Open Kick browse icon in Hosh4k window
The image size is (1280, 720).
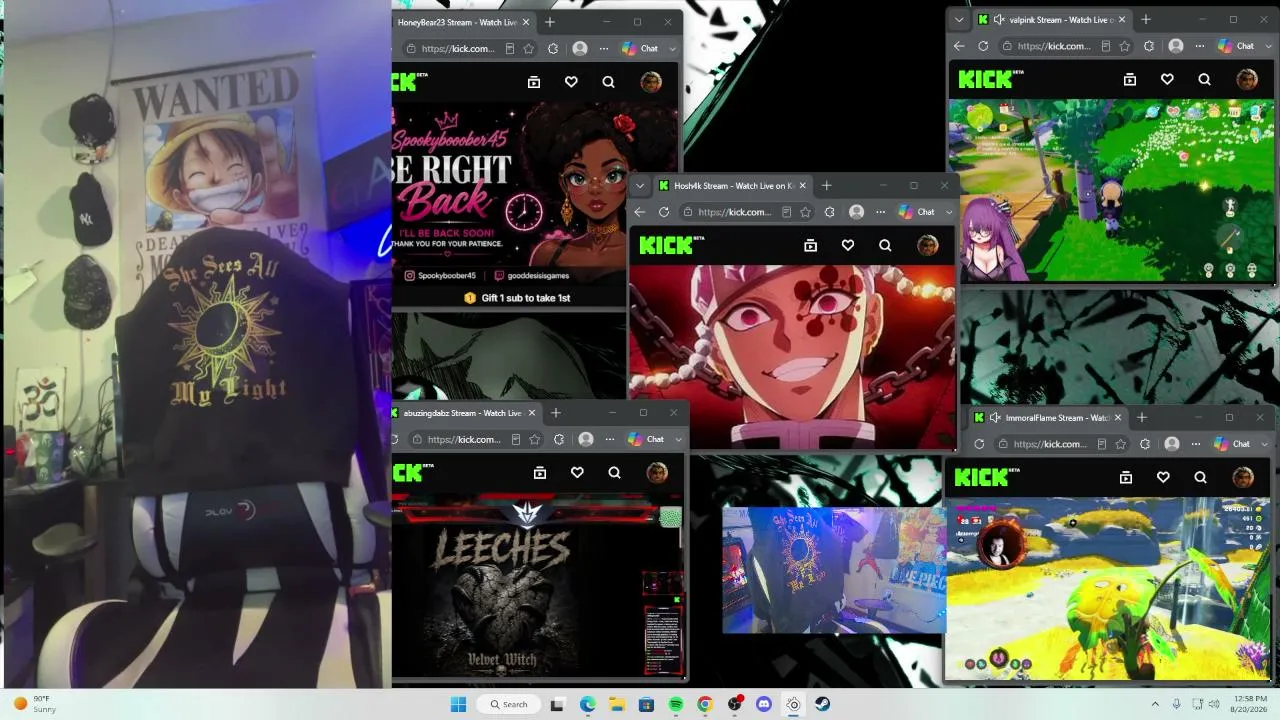pos(811,245)
